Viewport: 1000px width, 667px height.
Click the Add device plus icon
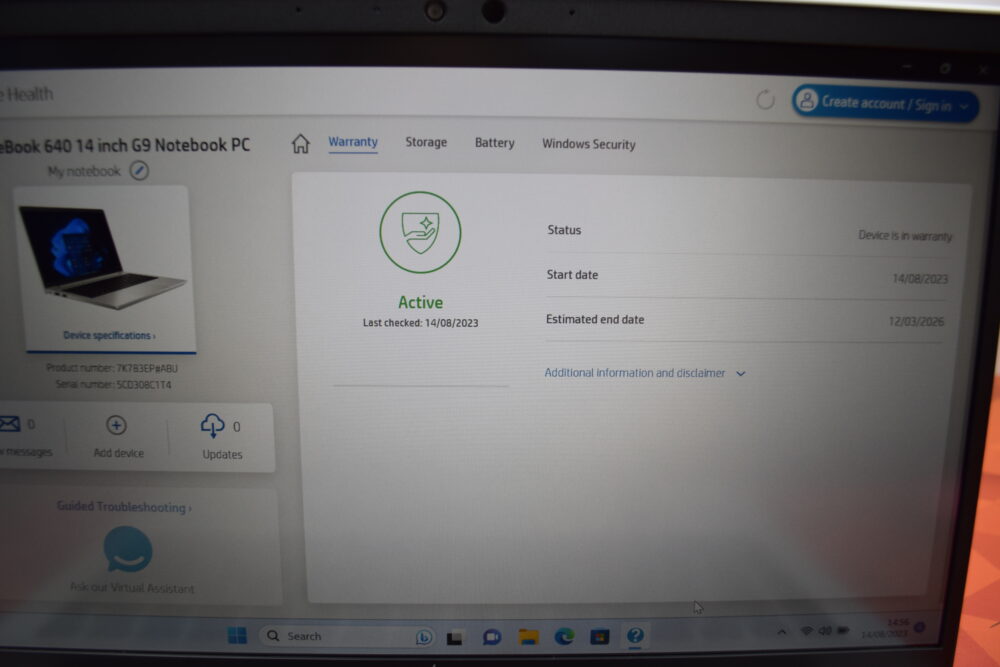[116, 425]
